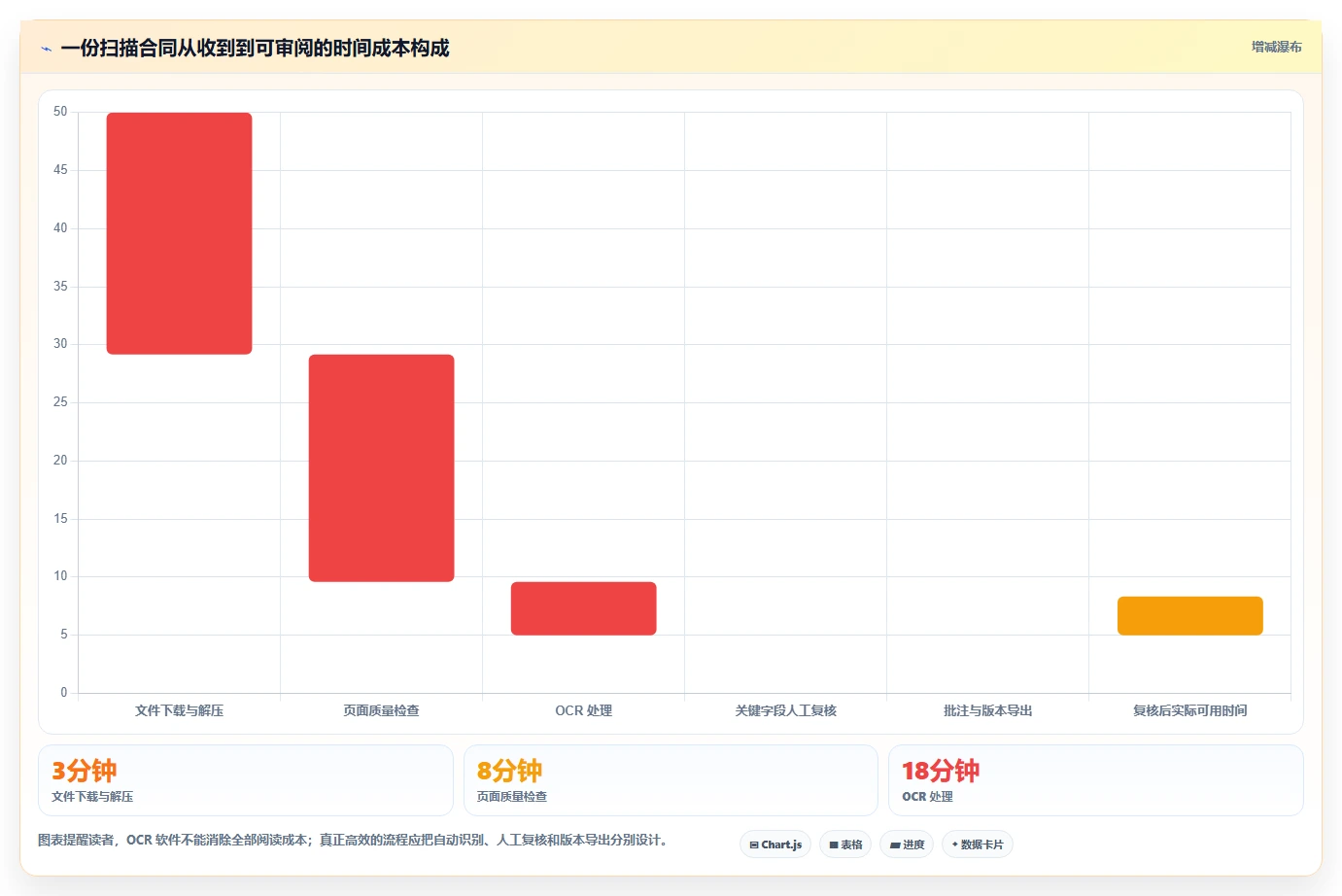This screenshot has width=1342, height=896.
Task: Click the 表格 chip
Action: 845,844
